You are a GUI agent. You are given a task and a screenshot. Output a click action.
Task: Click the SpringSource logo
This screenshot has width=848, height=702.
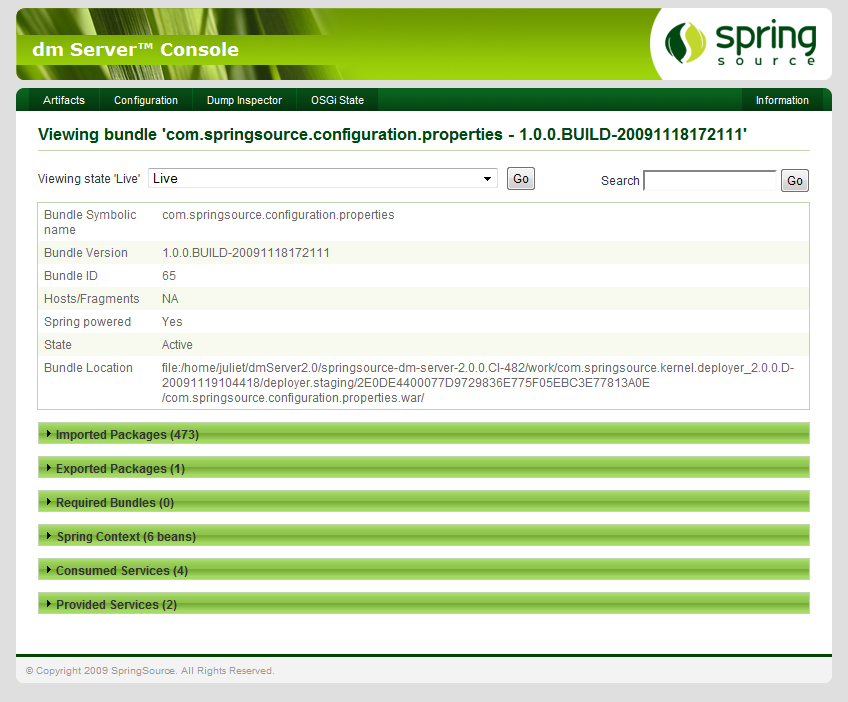[x=740, y=43]
